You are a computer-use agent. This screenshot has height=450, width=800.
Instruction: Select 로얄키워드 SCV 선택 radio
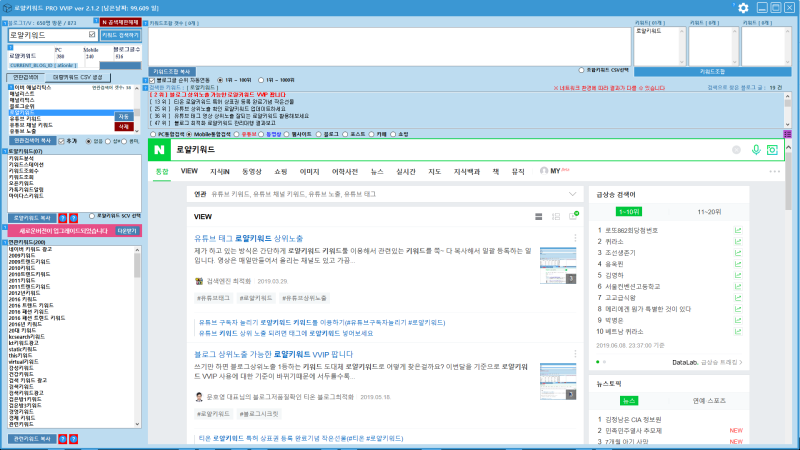click(92, 216)
